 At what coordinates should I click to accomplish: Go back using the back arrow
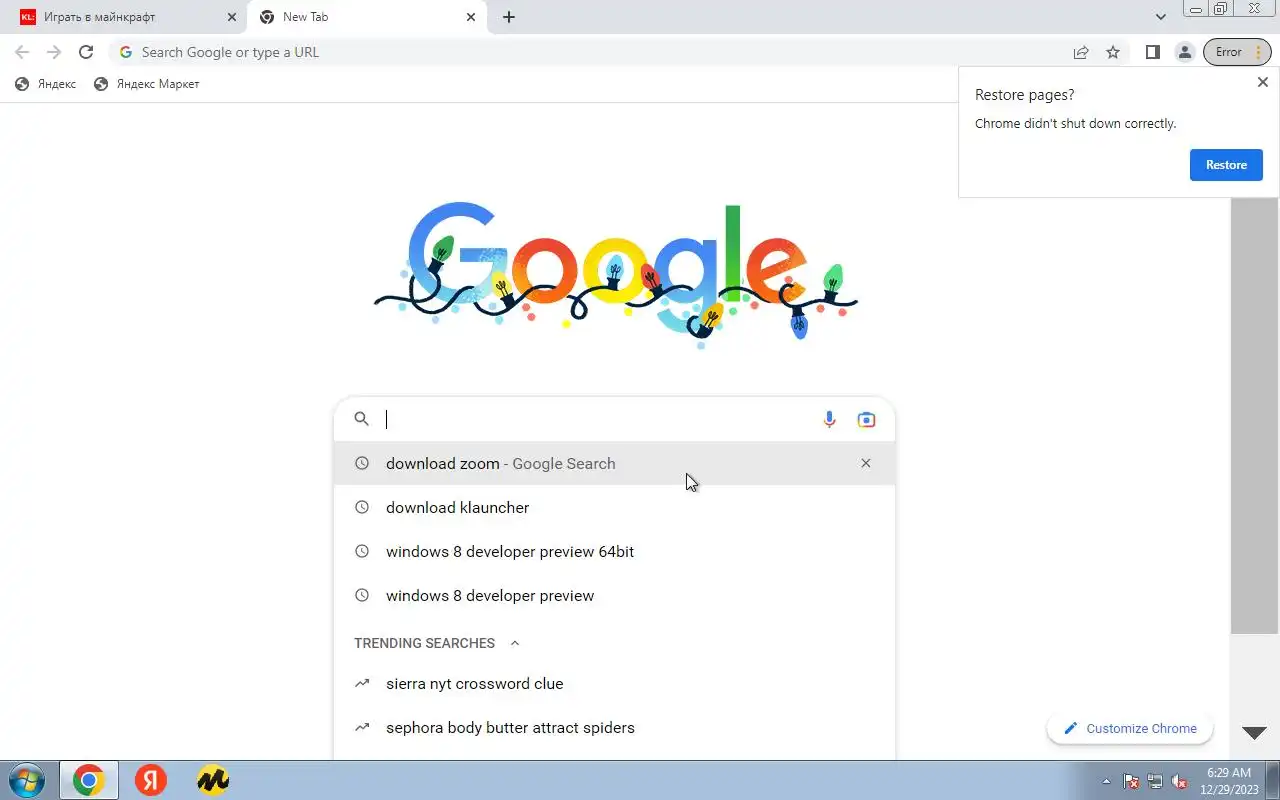click(x=22, y=52)
